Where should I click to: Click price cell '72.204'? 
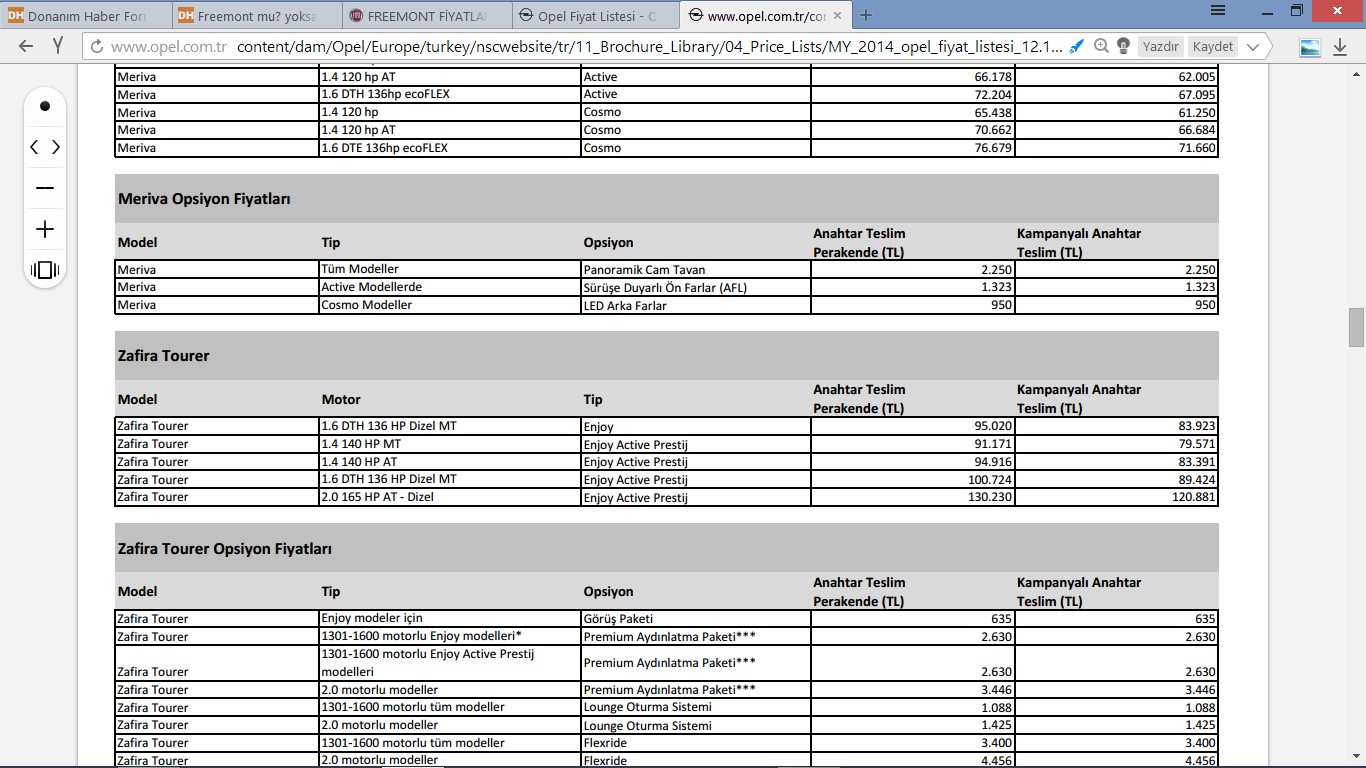click(x=912, y=94)
